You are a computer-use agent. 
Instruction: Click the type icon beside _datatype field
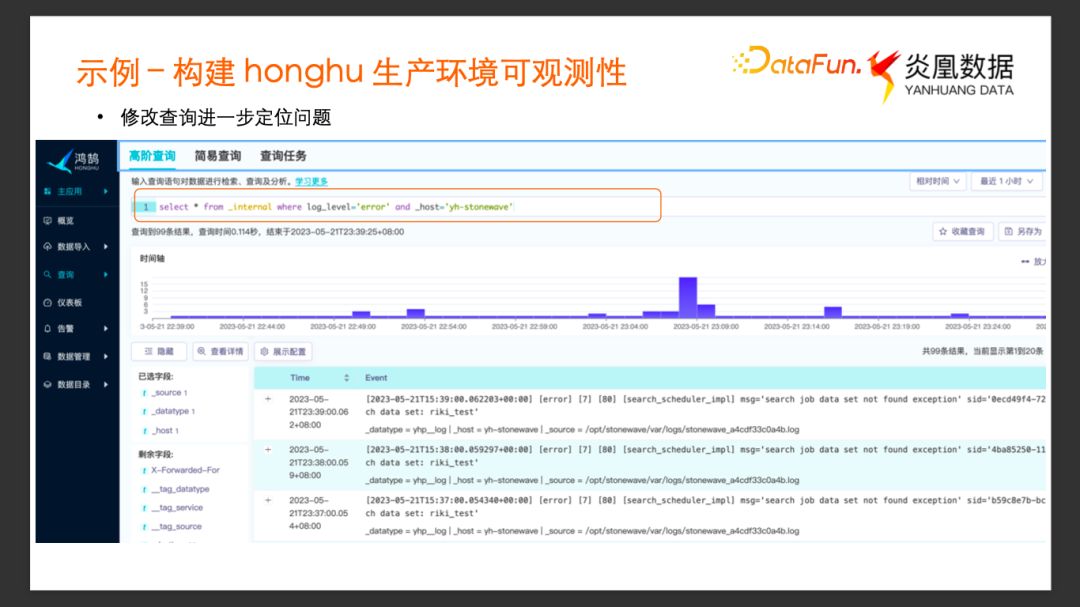145,411
